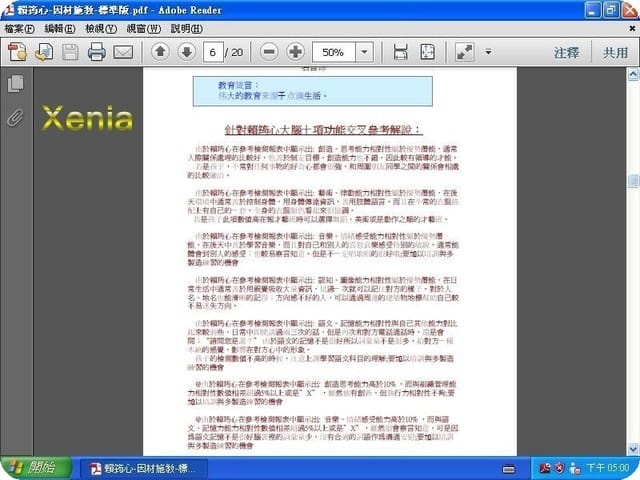The width and height of the screenshot is (640, 480).
Task: Open the 檔案(F) menu
Action: 19,29
